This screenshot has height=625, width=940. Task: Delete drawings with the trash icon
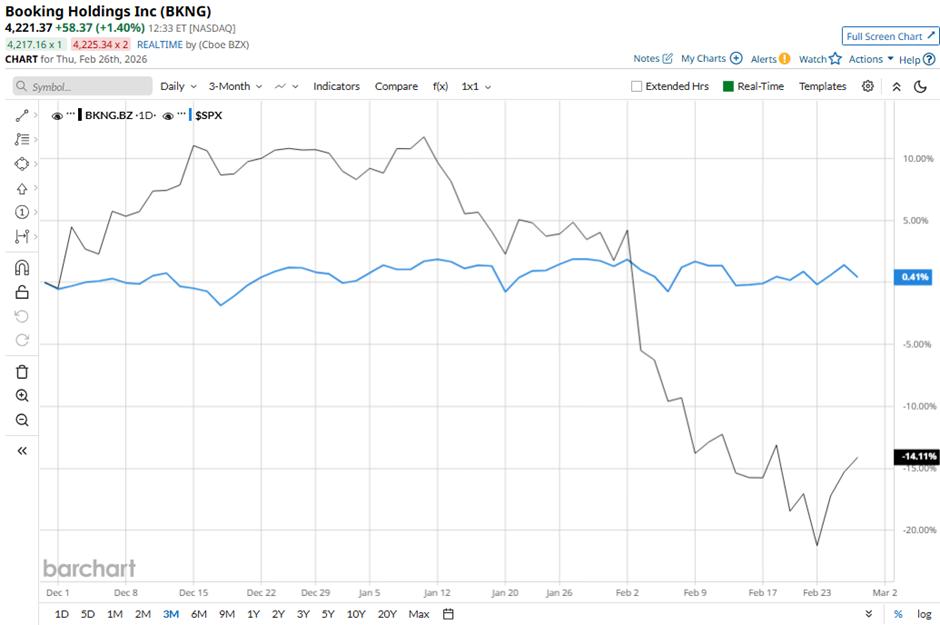coord(22,372)
